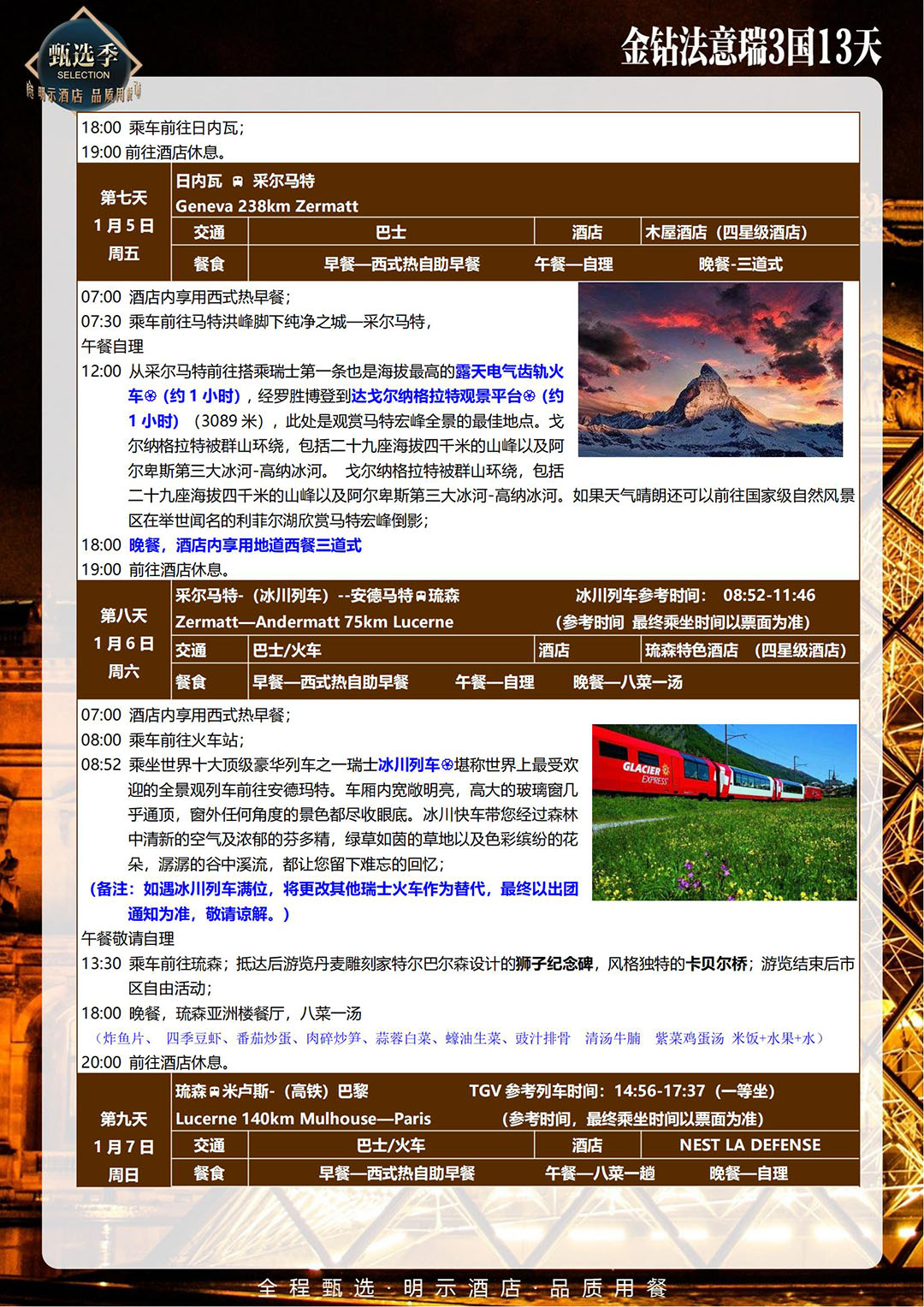The width and height of the screenshot is (924, 1307).
Task: Click route text Zermatt—Andermatt 75km Lucerne
Action: point(315,622)
